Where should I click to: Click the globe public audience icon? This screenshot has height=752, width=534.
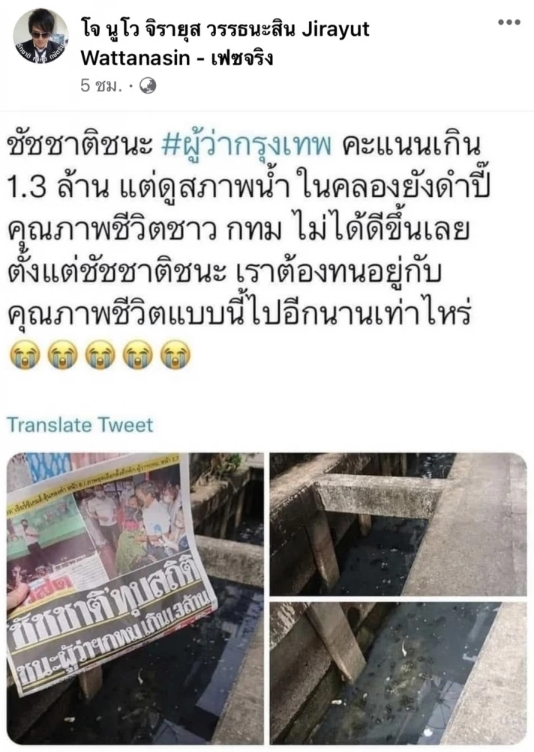[147, 86]
